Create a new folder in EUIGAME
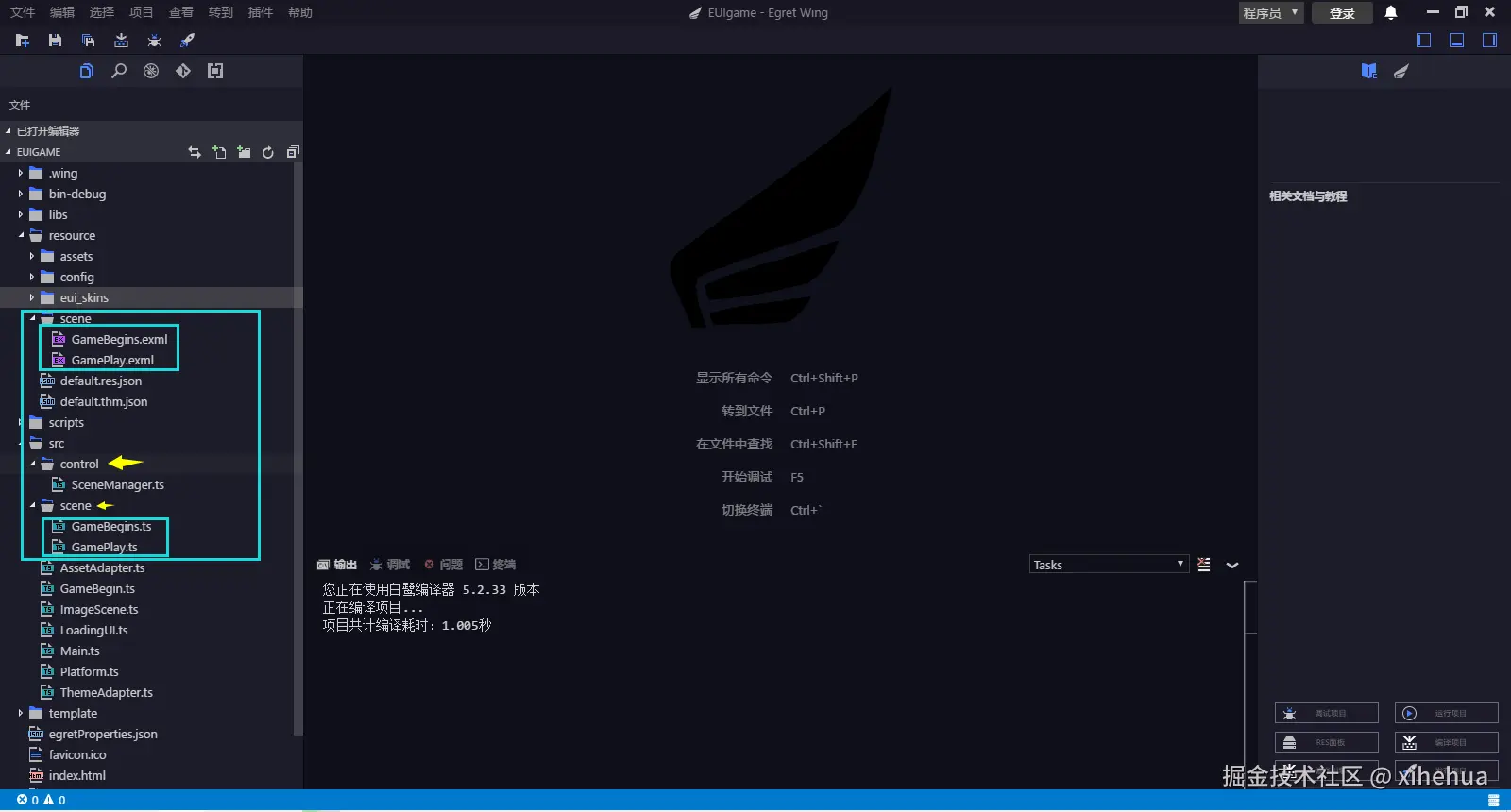This screenshot has width=1511, height=812. (244, 152)
